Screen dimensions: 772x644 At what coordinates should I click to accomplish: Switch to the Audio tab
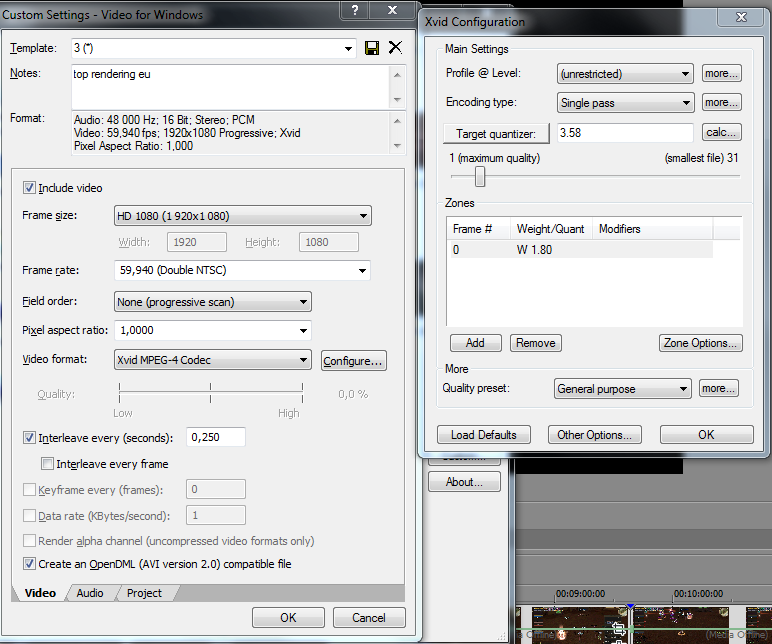coord(90,593)
